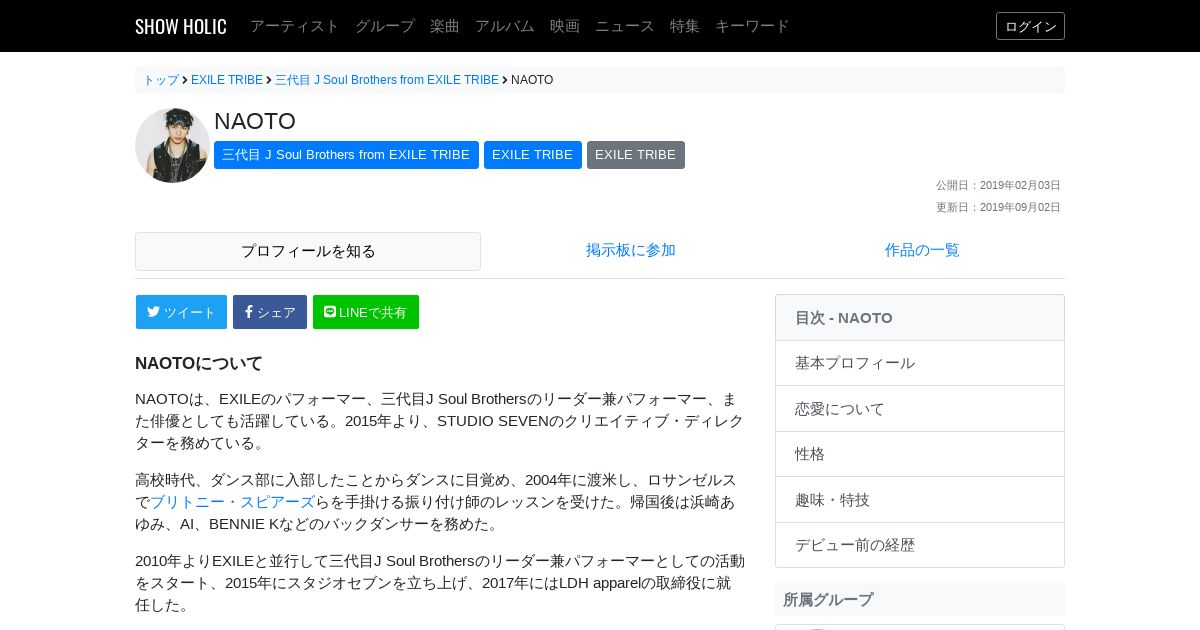Click the ログイン button
The height and width of the screenshot is (630, 1200).
(1030, 26)
